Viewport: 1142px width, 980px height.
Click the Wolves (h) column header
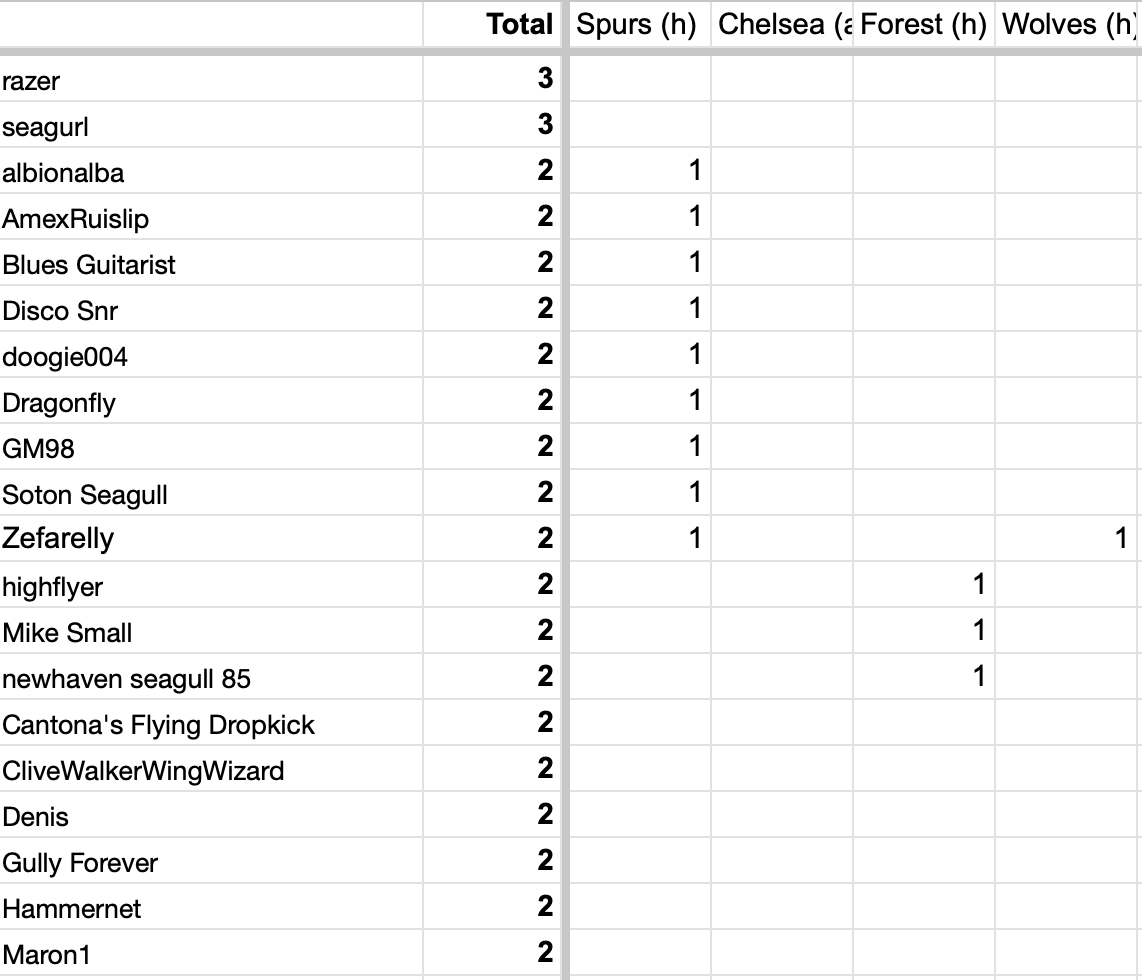tap(1066, 25)
